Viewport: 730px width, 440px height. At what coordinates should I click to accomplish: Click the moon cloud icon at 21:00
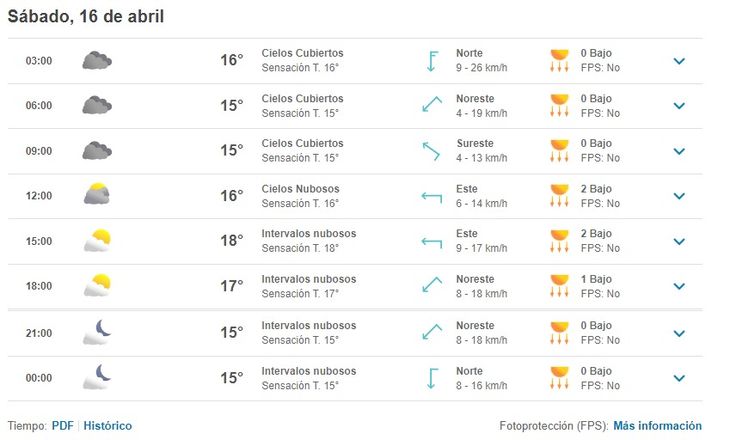tap(96, 332)
